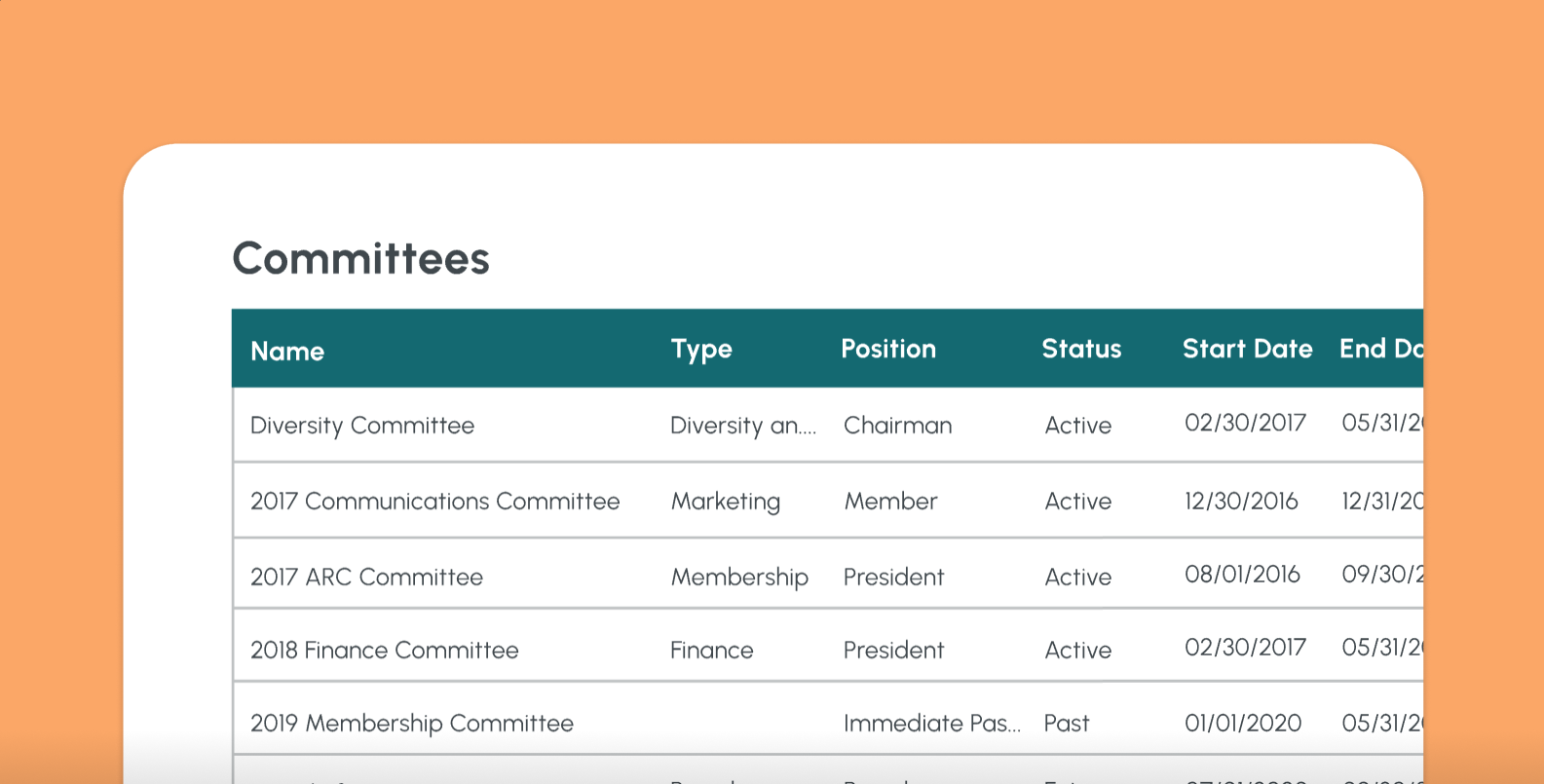
Task: Click the truncated 'Diversity an...' type cell
Action: click(x=743, y=426)
